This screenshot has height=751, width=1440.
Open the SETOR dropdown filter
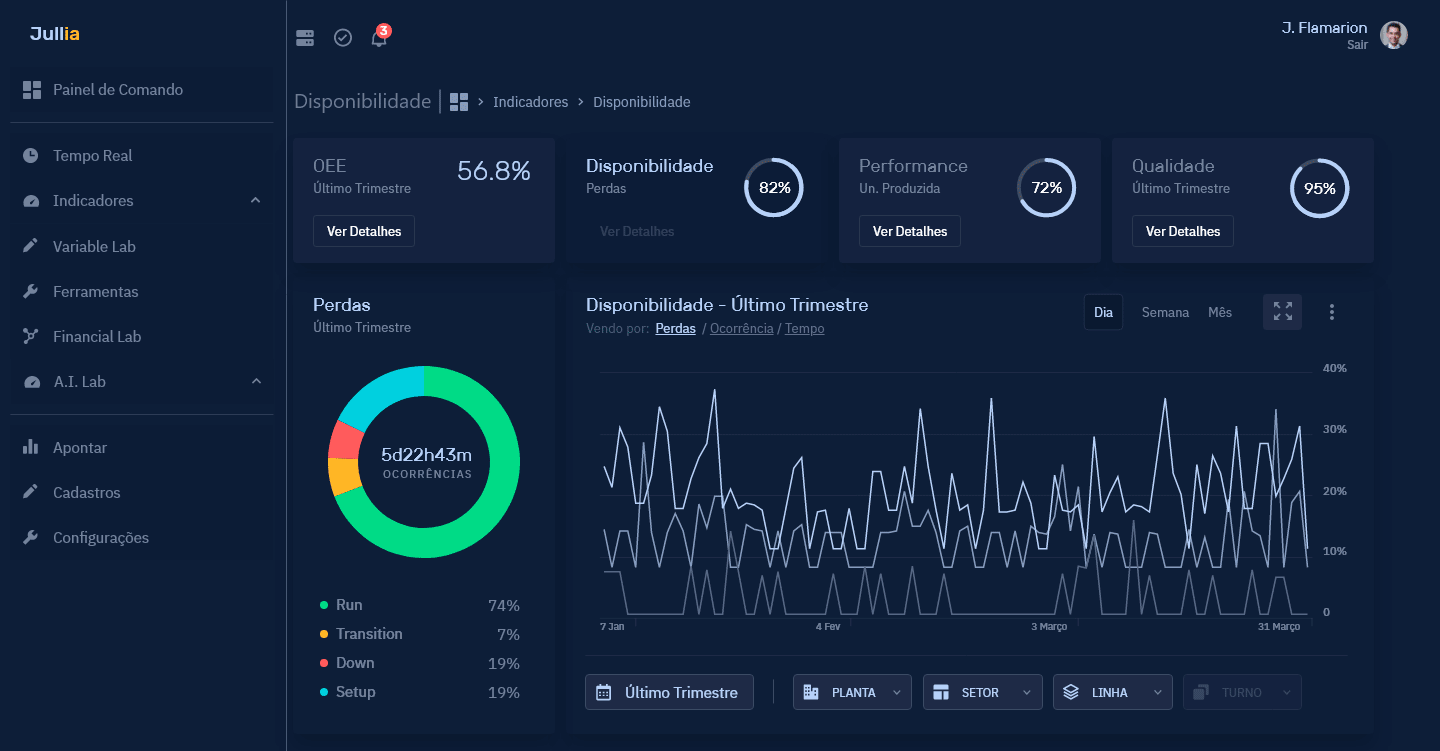point(982,692)
